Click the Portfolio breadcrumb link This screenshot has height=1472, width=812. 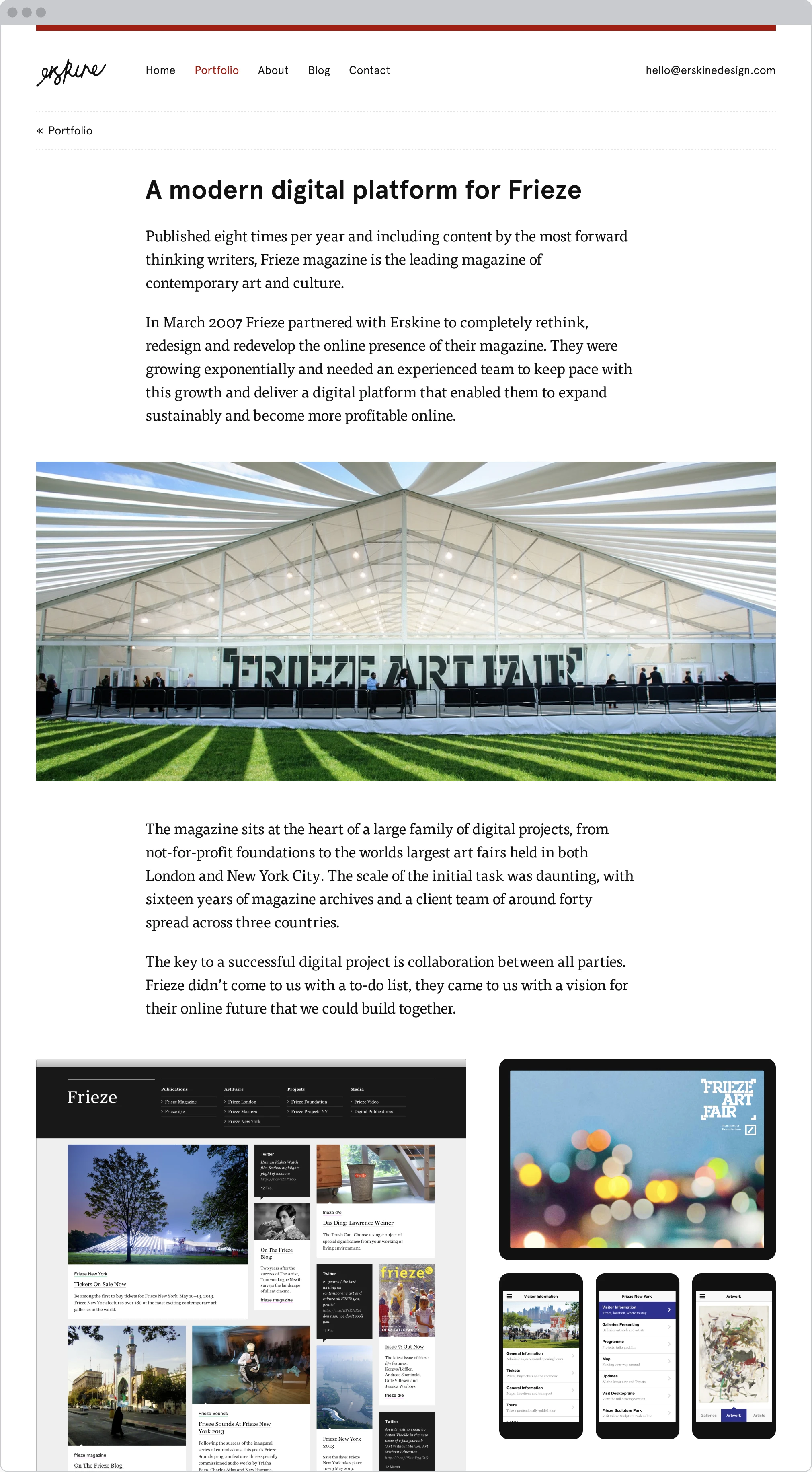pos(71,130)
